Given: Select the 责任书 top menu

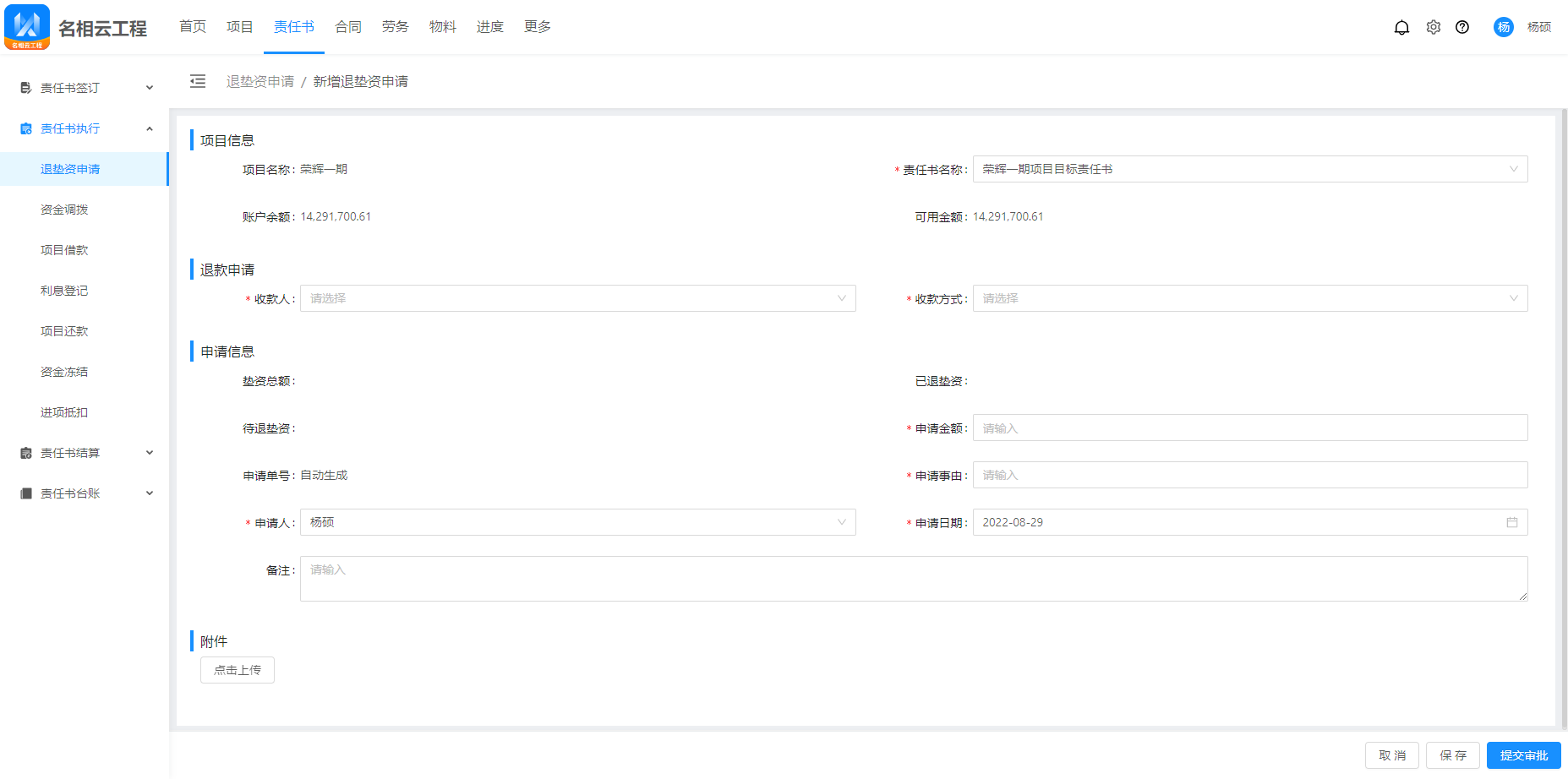Looking at the screenshot, I should [x=294, y=27].
